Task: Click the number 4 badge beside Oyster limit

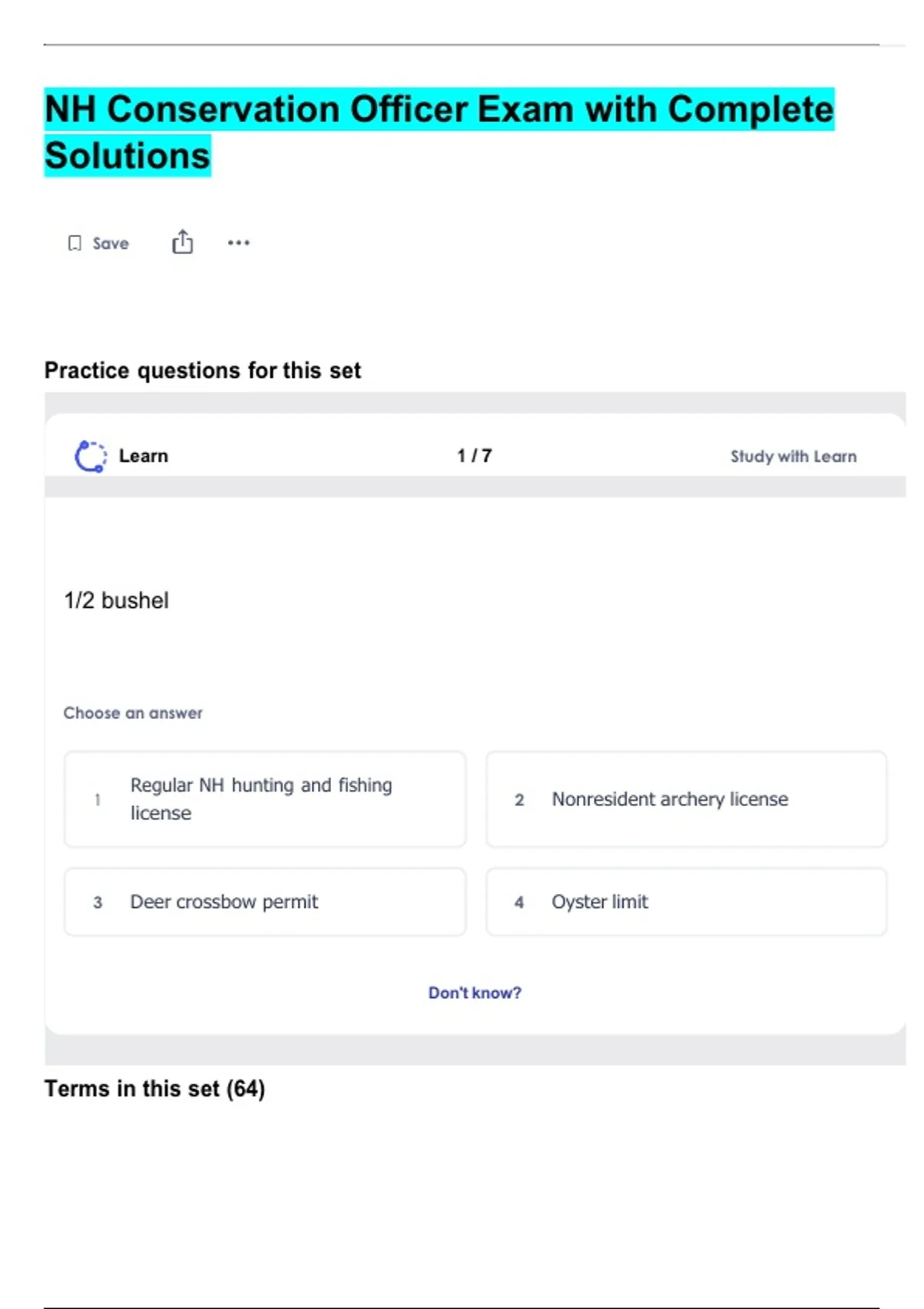Action: [520, 902]
